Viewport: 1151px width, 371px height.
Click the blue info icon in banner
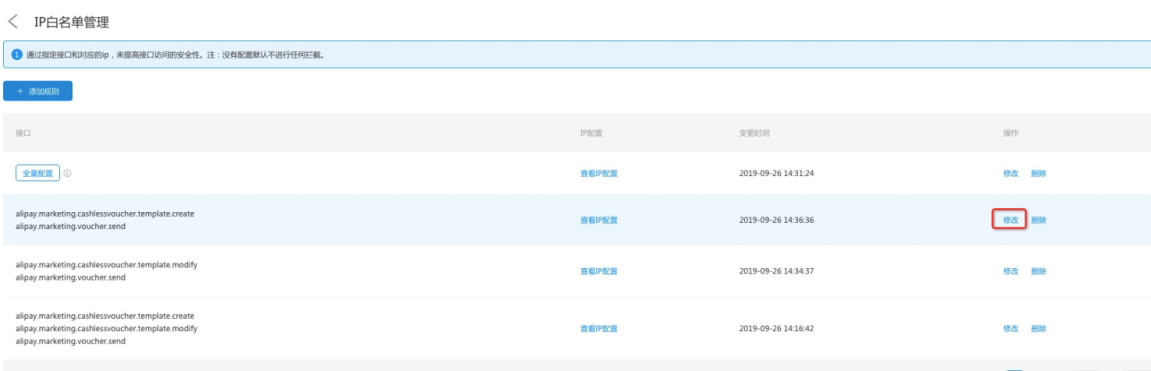coord(17,55)
